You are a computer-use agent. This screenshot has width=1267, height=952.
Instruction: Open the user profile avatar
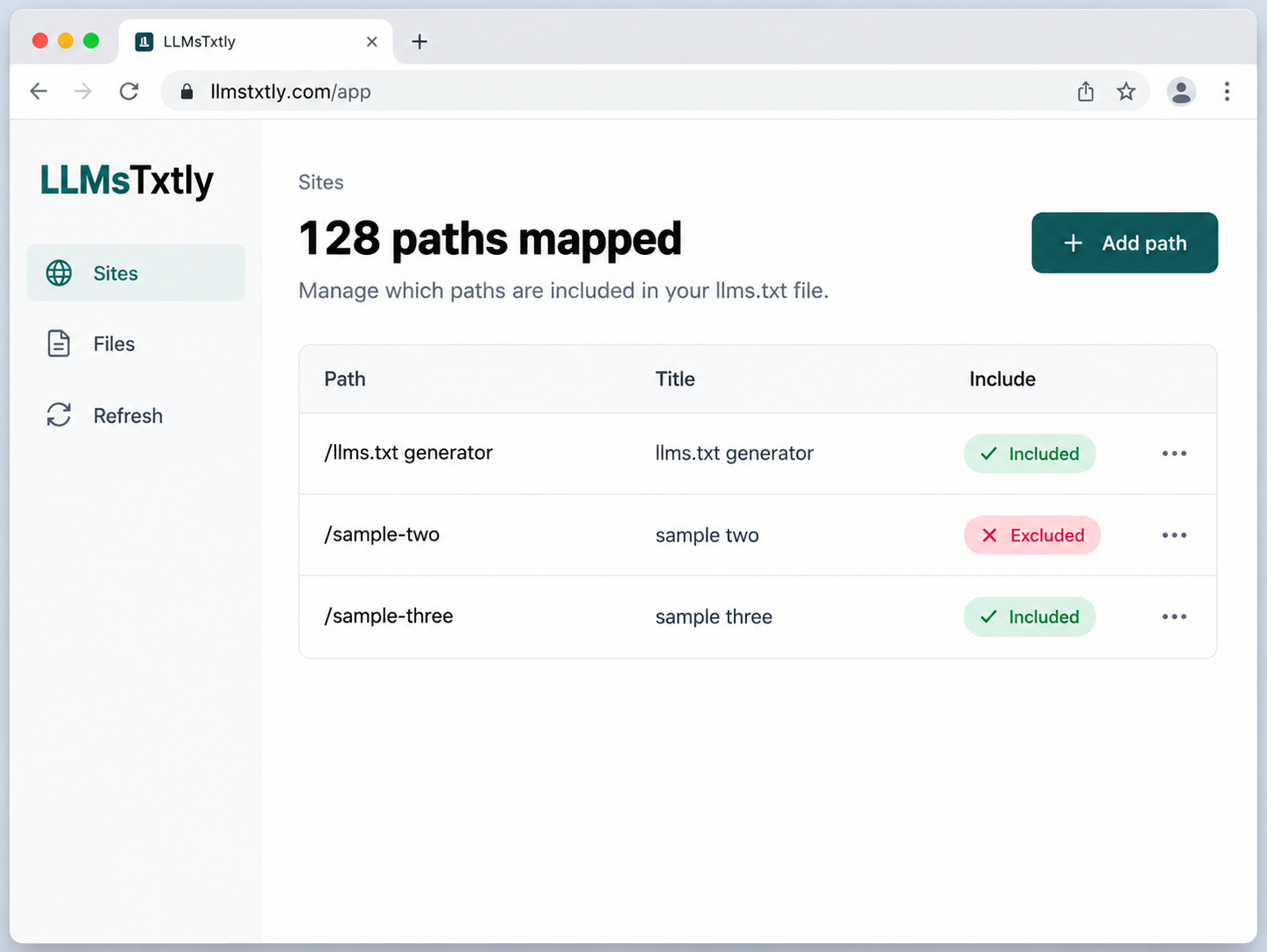1181,91
